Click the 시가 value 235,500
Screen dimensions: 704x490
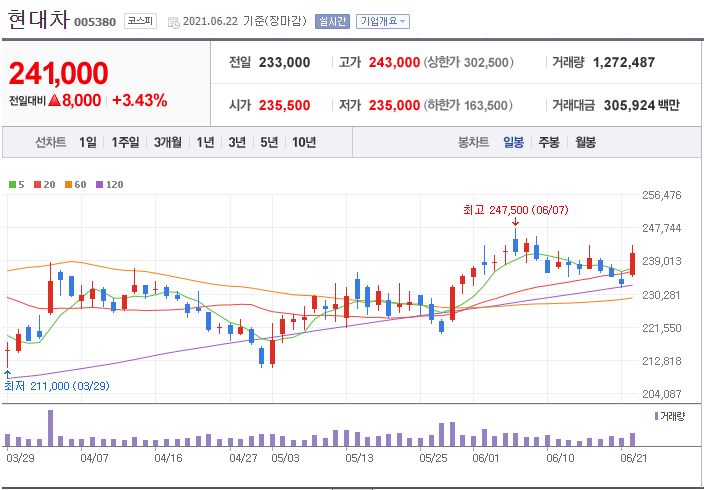pyautogui.click(x=284, y=106)
